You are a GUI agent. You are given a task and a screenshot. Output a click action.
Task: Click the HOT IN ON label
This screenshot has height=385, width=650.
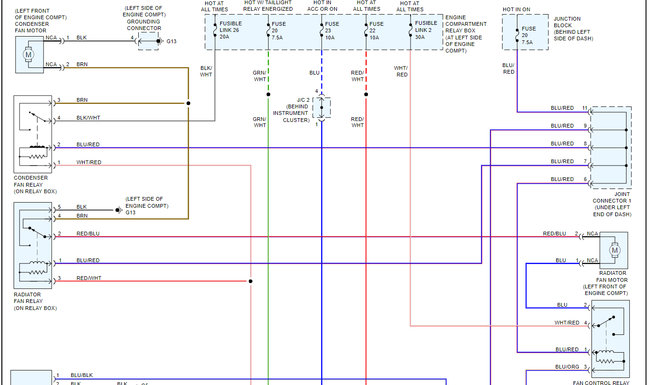click(x=516, y=9)
